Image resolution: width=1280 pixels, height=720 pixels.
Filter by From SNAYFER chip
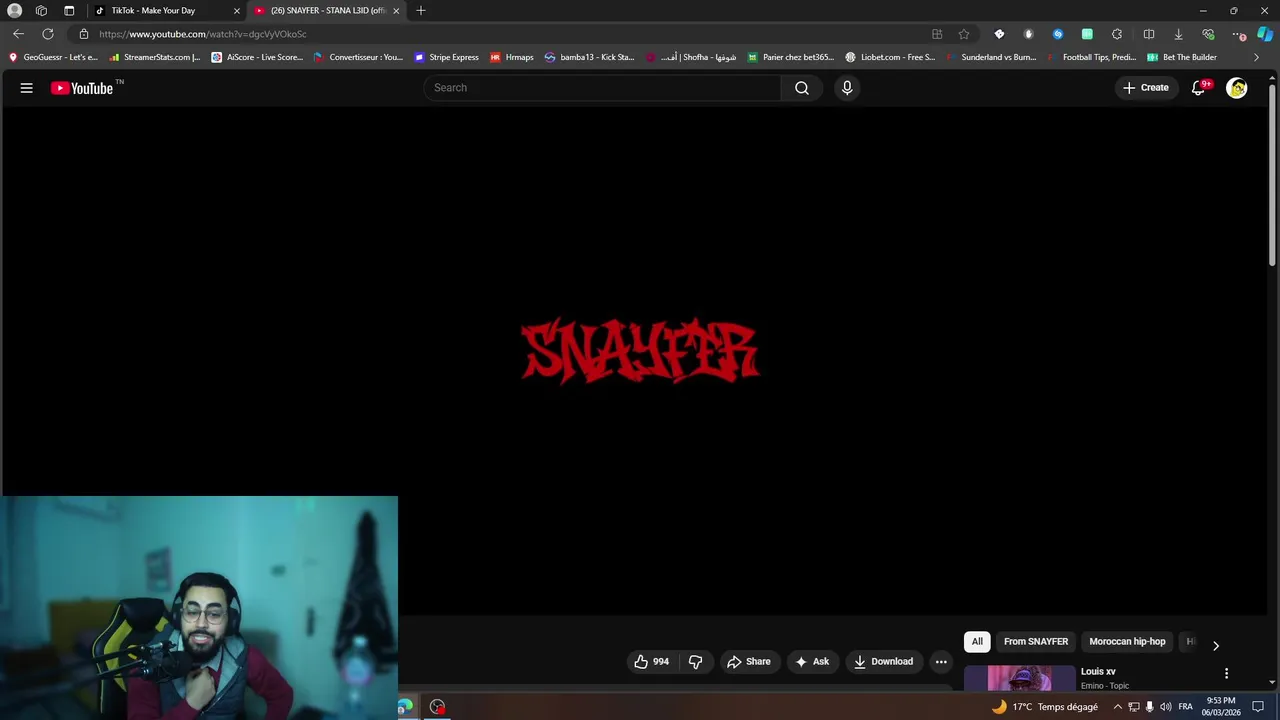[1036, 642]
